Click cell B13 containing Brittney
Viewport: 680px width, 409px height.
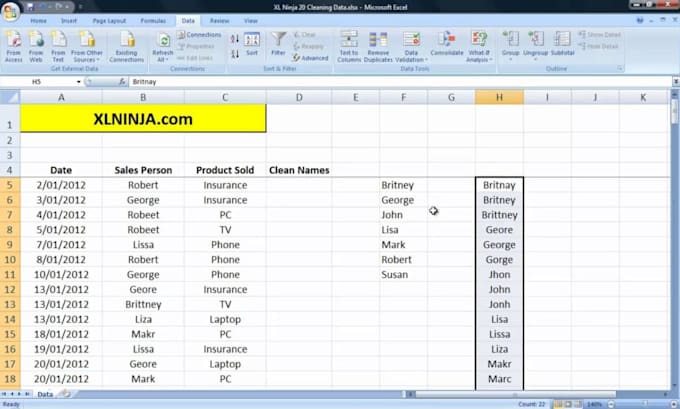(143, 304)
